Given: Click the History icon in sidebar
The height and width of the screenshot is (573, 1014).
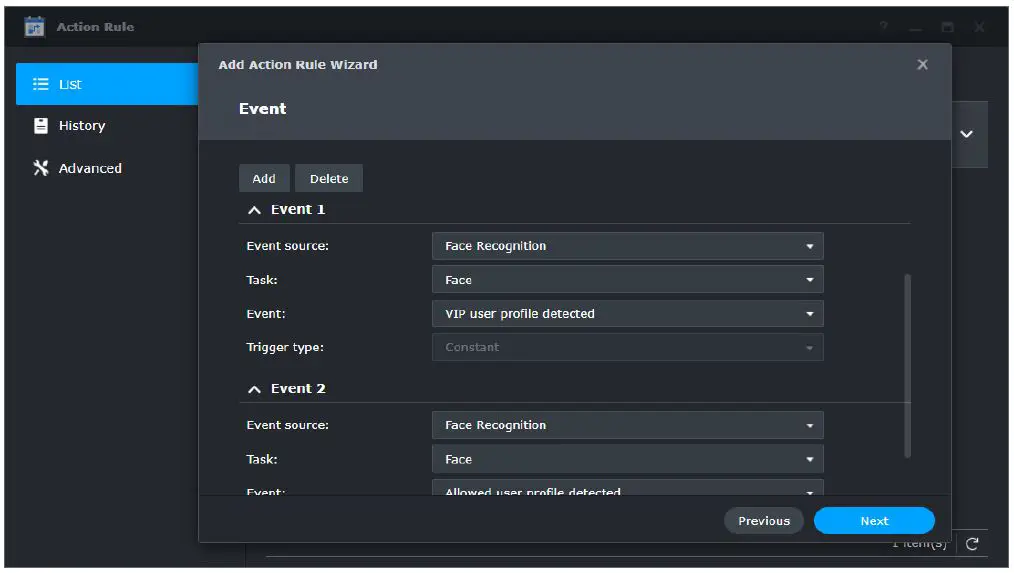Looking at the screenshot, I should [x=41, y=126].
